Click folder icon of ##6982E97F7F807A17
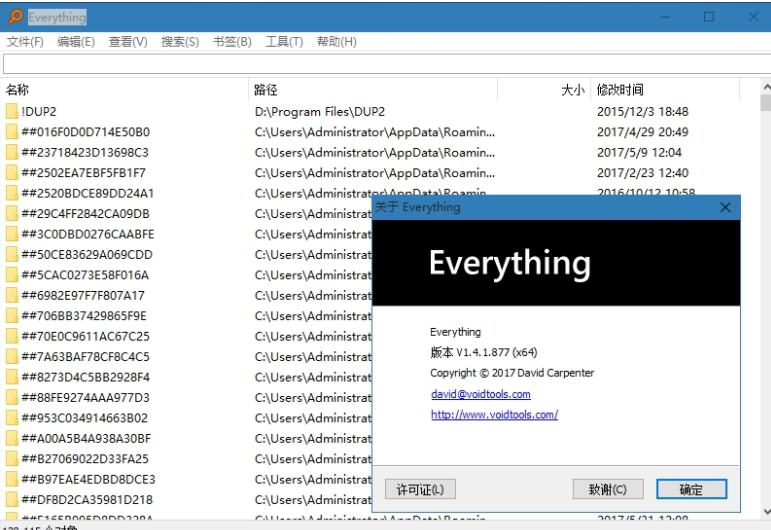 (x=12, y=295)
